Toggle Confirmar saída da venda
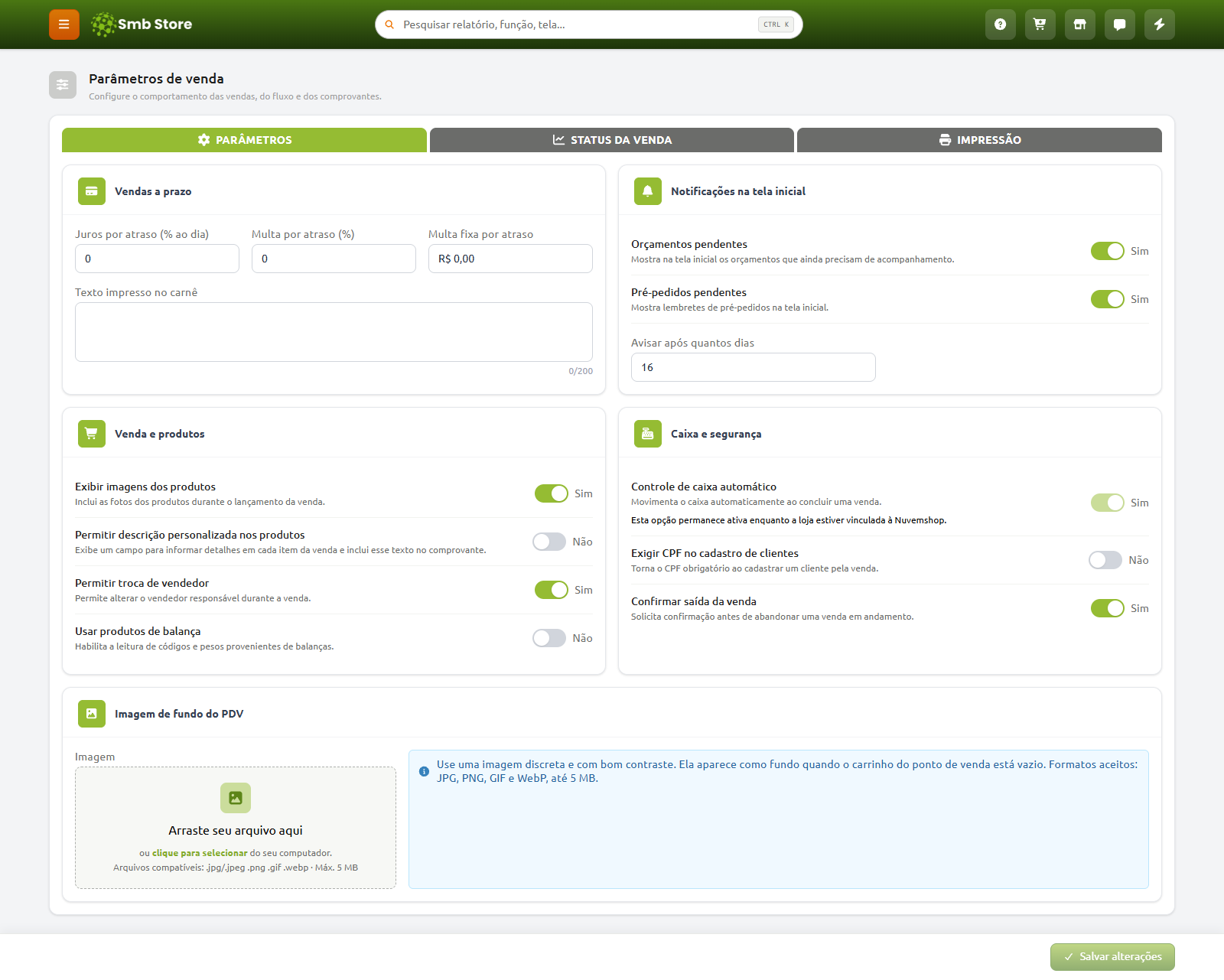Screen dimensions: 1224x980 pos(1107,608)
